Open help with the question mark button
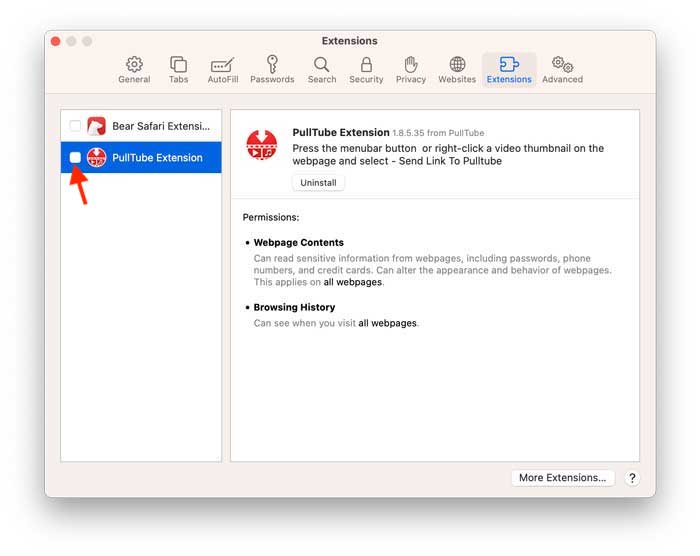This screenshot has height=556, width=700. [632, 478]
